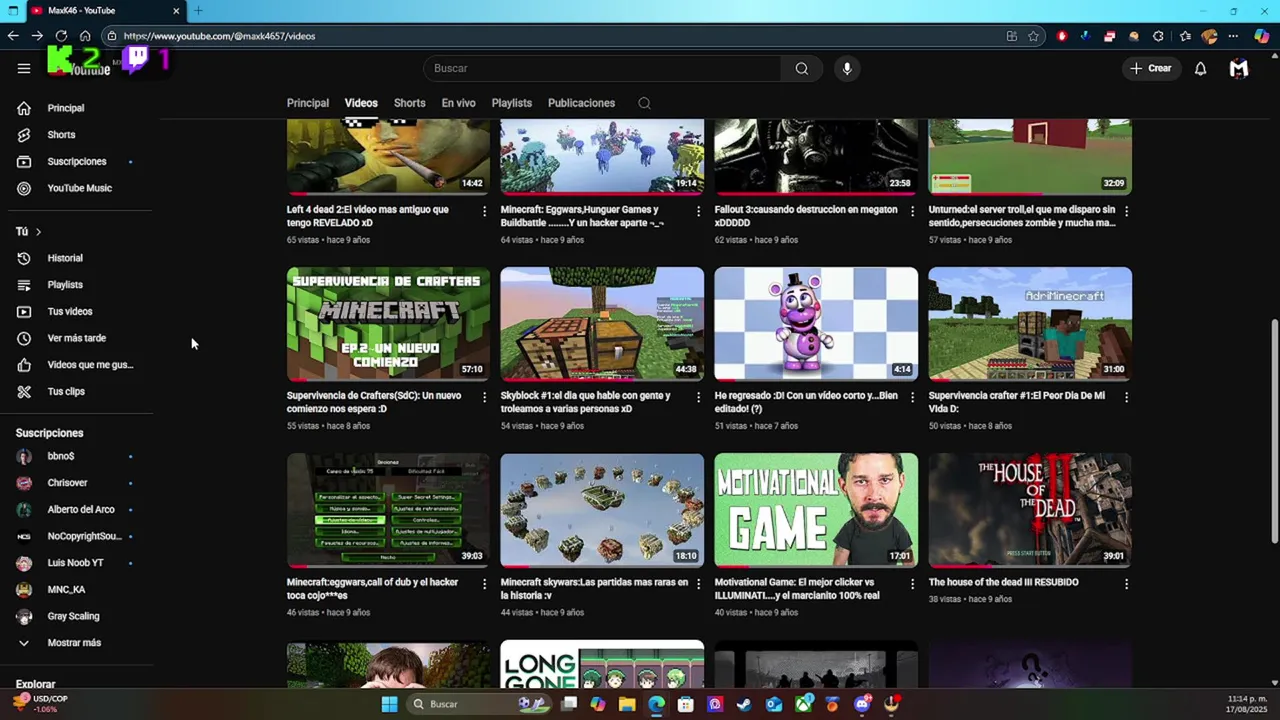Open new browser tab plus button

pyautogui.click(x=198, y=10)
